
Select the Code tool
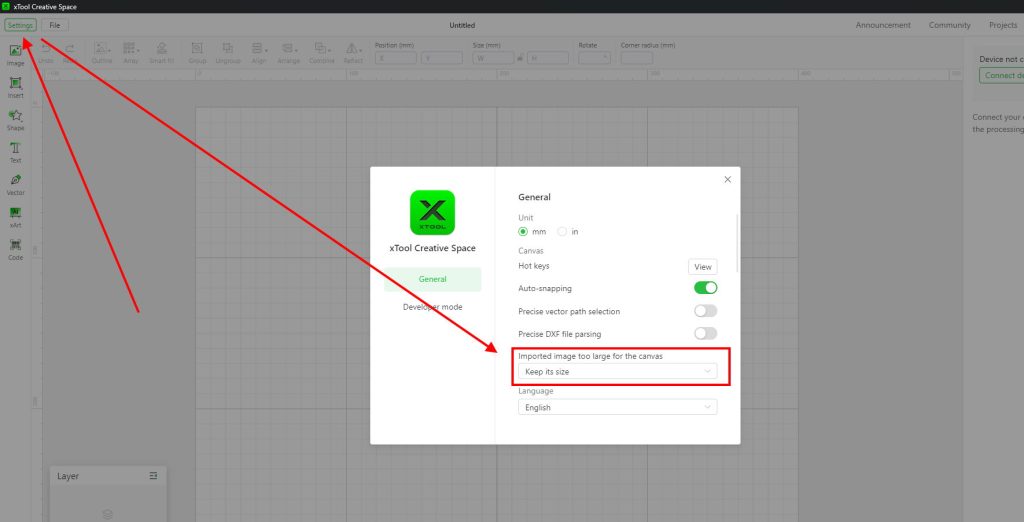coord(15,249)
